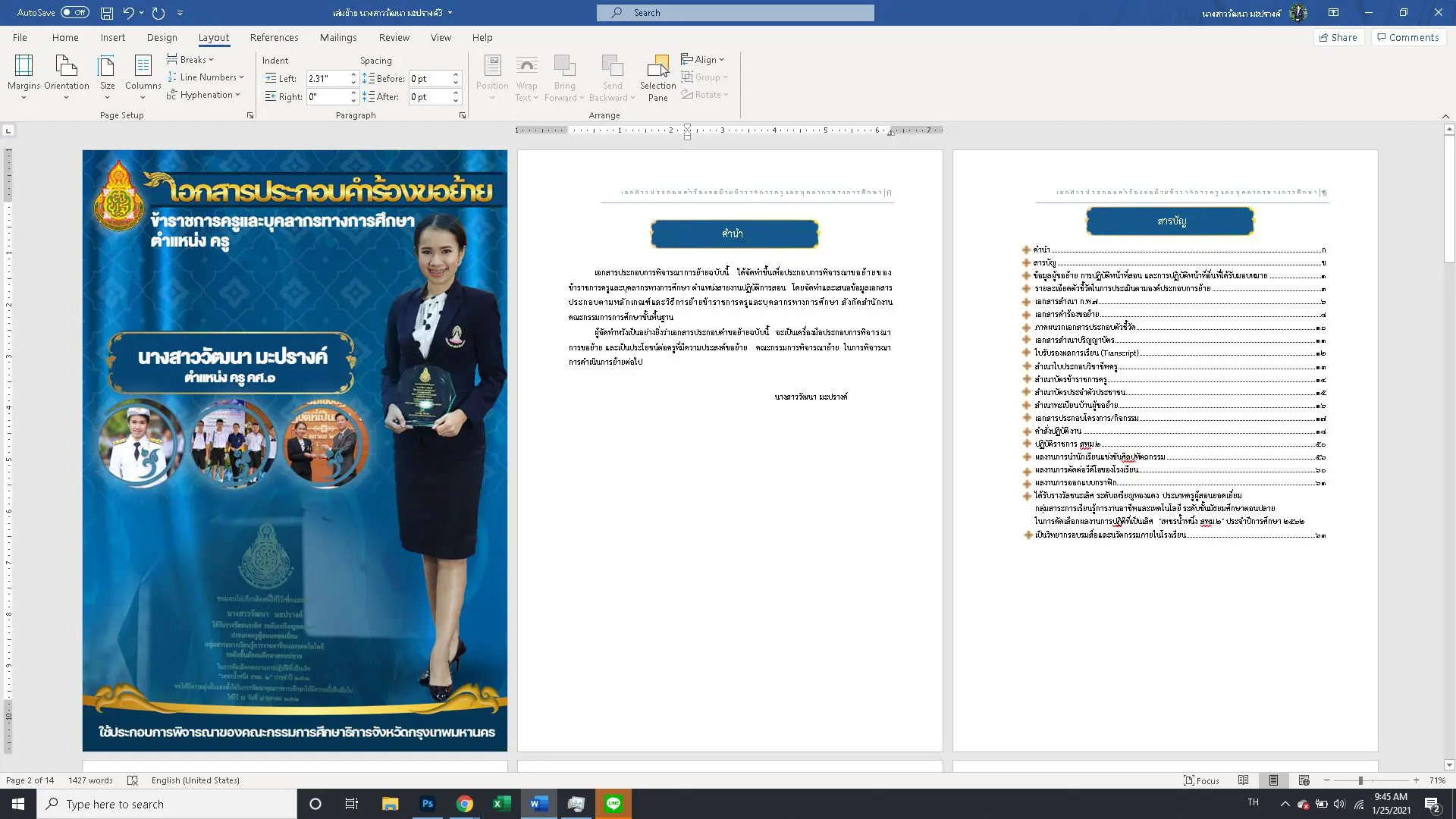This screenshot has width=1456, height=819.
Task: Switch to the Design tab
Action: [162, 37]
